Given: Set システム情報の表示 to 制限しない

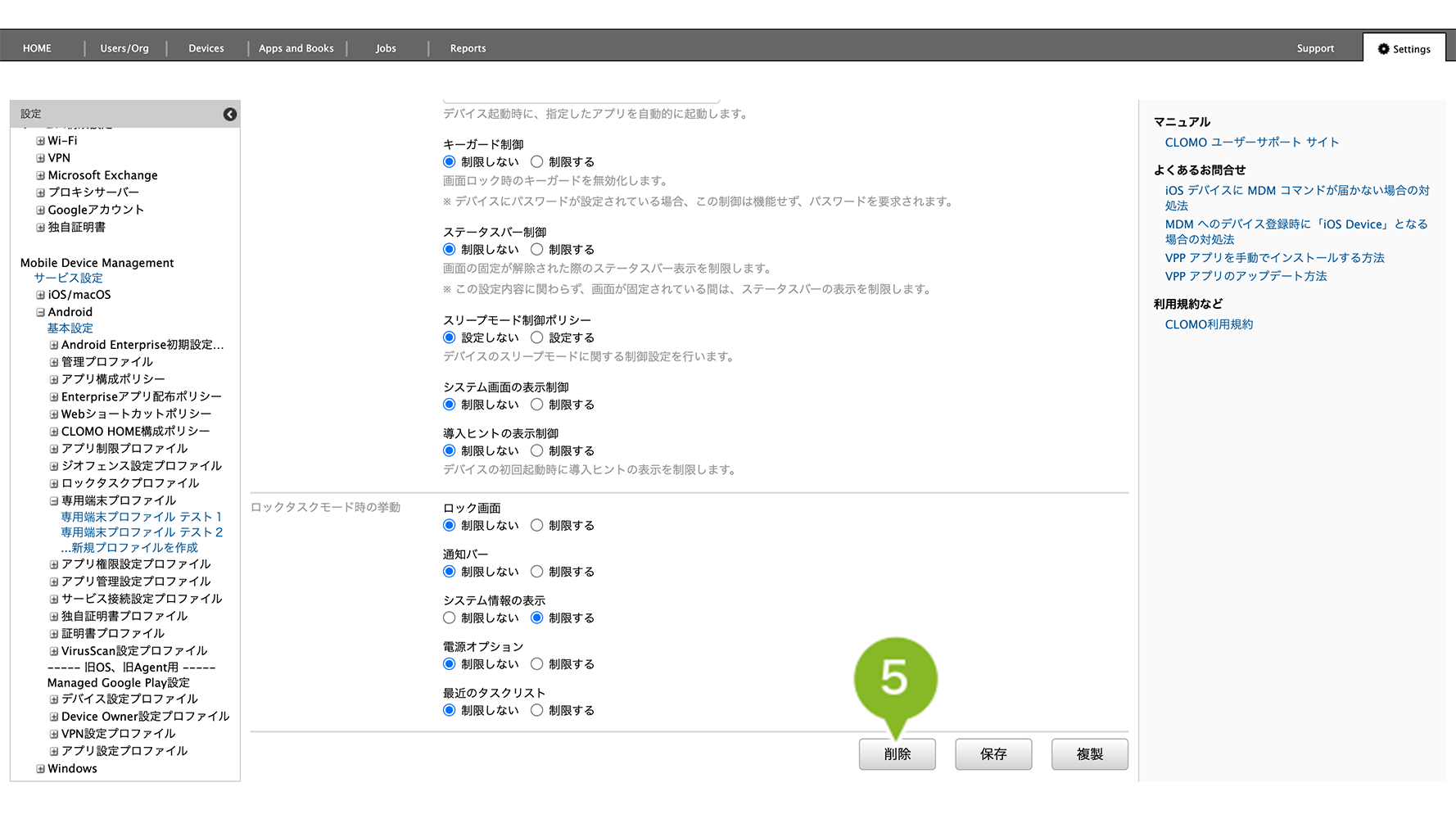Looking at the screenshot, I should click(450, 618).
